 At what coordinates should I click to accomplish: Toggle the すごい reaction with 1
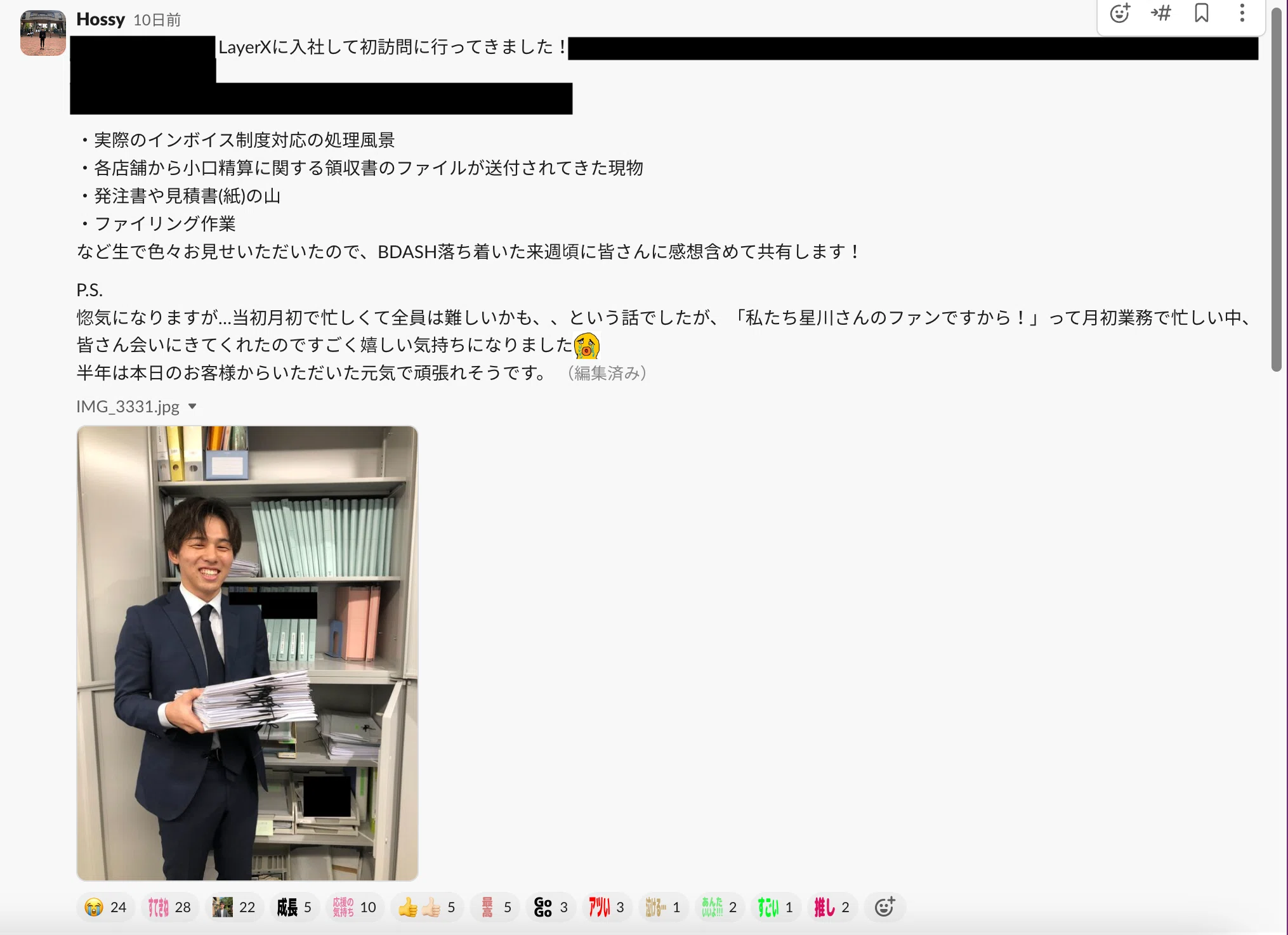coord(775,907)
